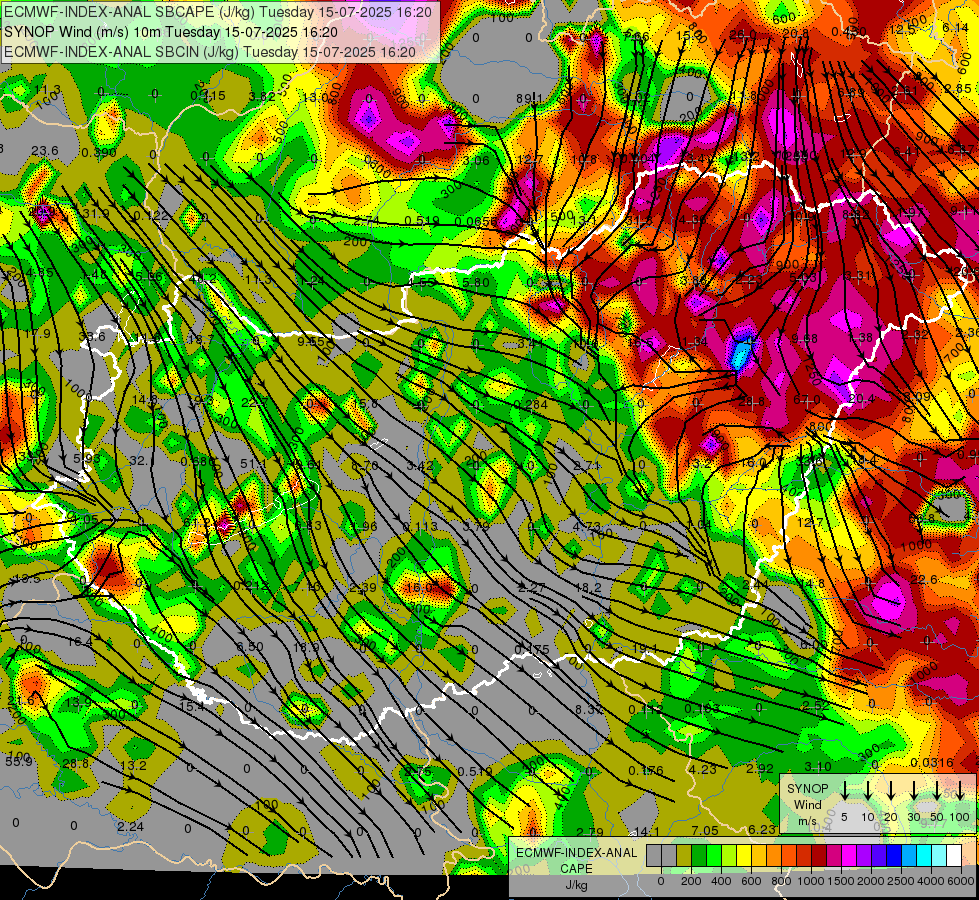The image size is (979, 900).
Task: Click the 16.4 value on the map
Action: pos(79,641)
